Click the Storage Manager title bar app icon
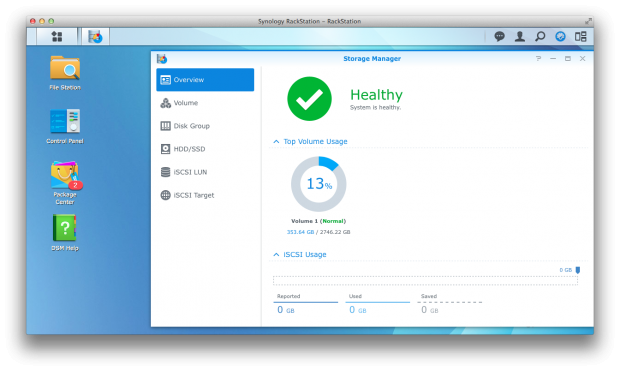The image size is (620, 371). click(162, 59)
